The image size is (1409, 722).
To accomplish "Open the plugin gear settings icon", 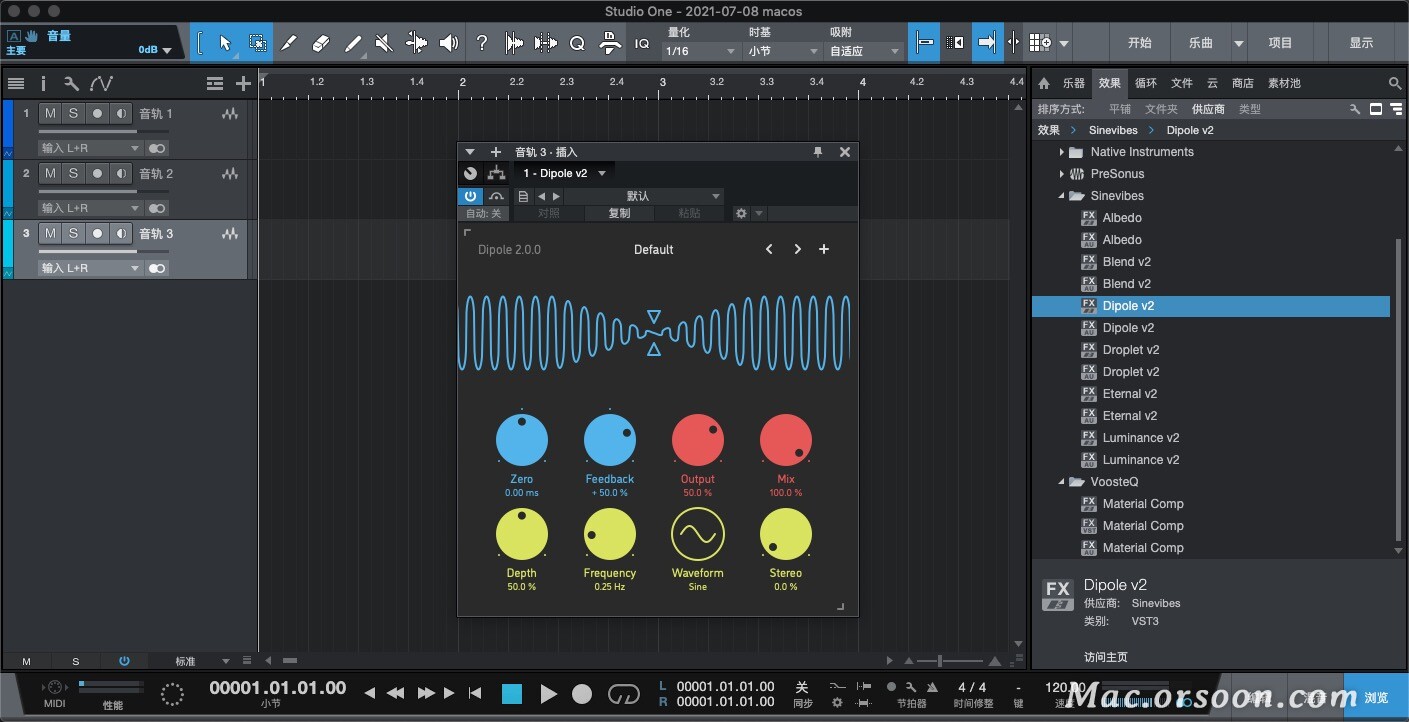I will 741,213.
